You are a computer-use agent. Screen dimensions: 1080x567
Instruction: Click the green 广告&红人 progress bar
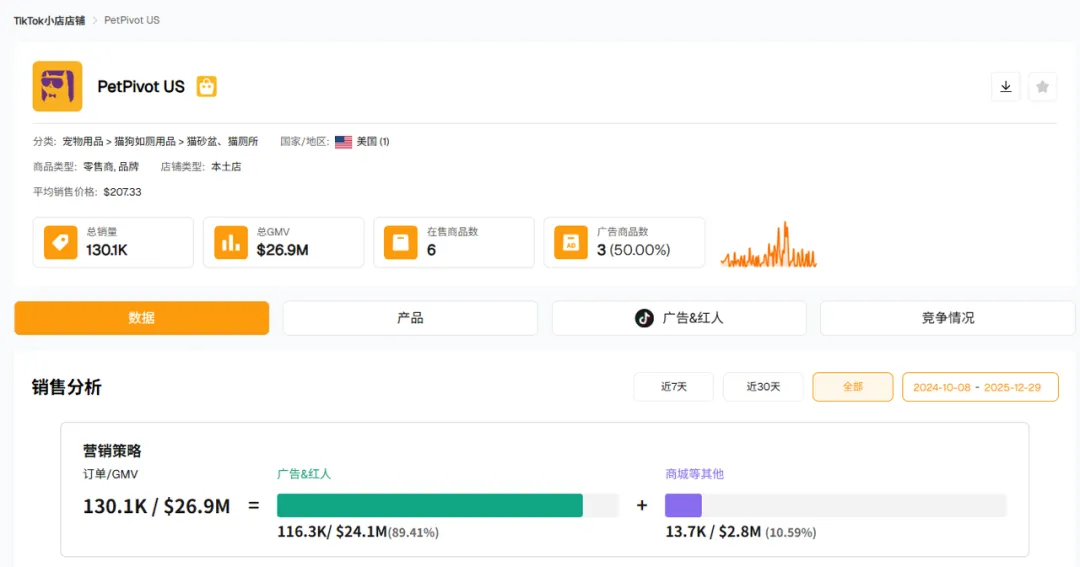tap(430, 505)
